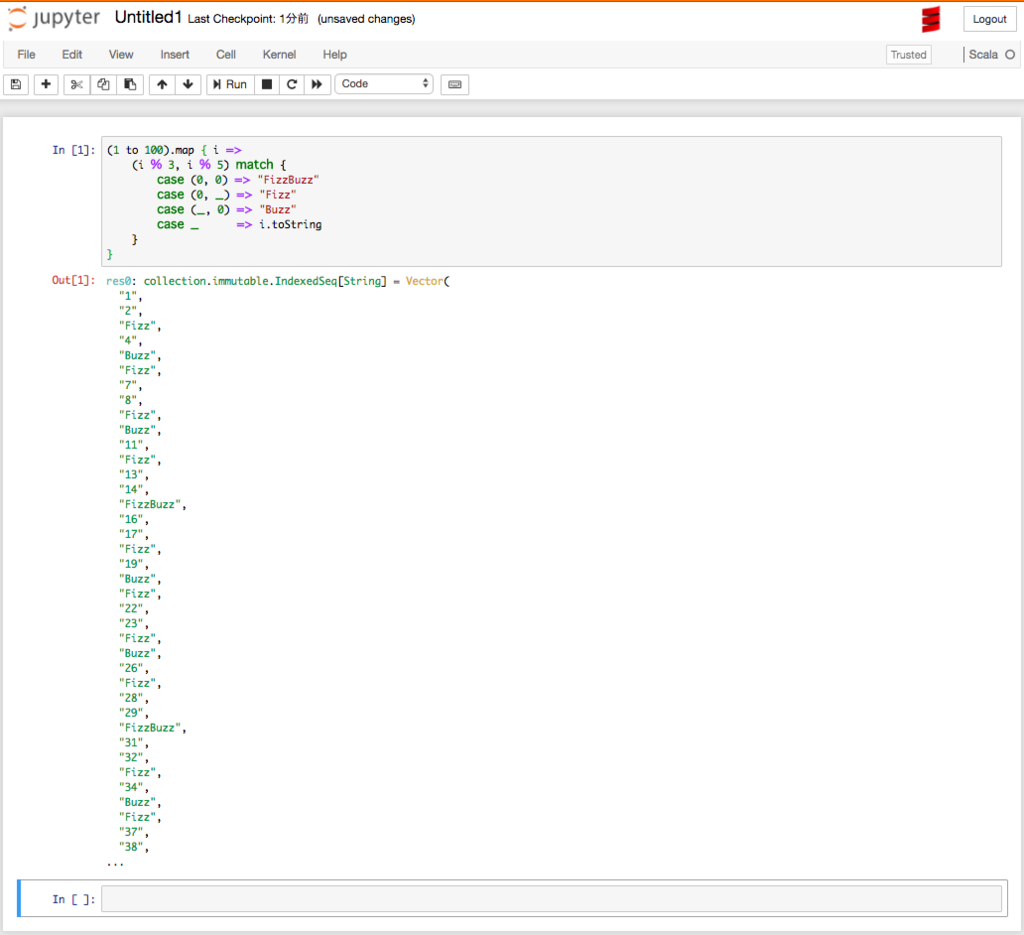Click the Logout button
This screenshot has height=935, width=1024.
coord(988,19)
